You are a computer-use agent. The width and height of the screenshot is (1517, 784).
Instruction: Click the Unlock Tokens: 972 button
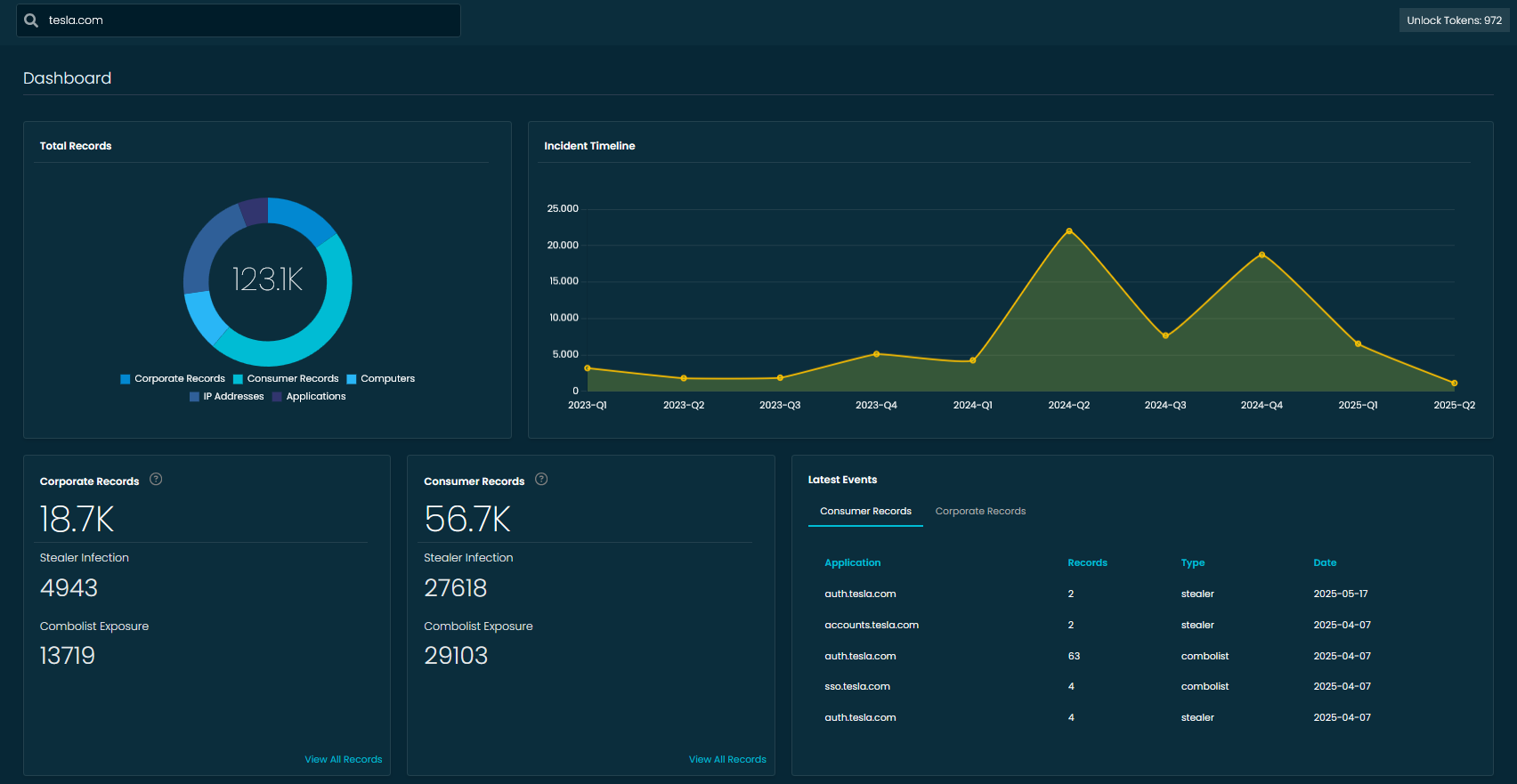(x=1454, y=20)
